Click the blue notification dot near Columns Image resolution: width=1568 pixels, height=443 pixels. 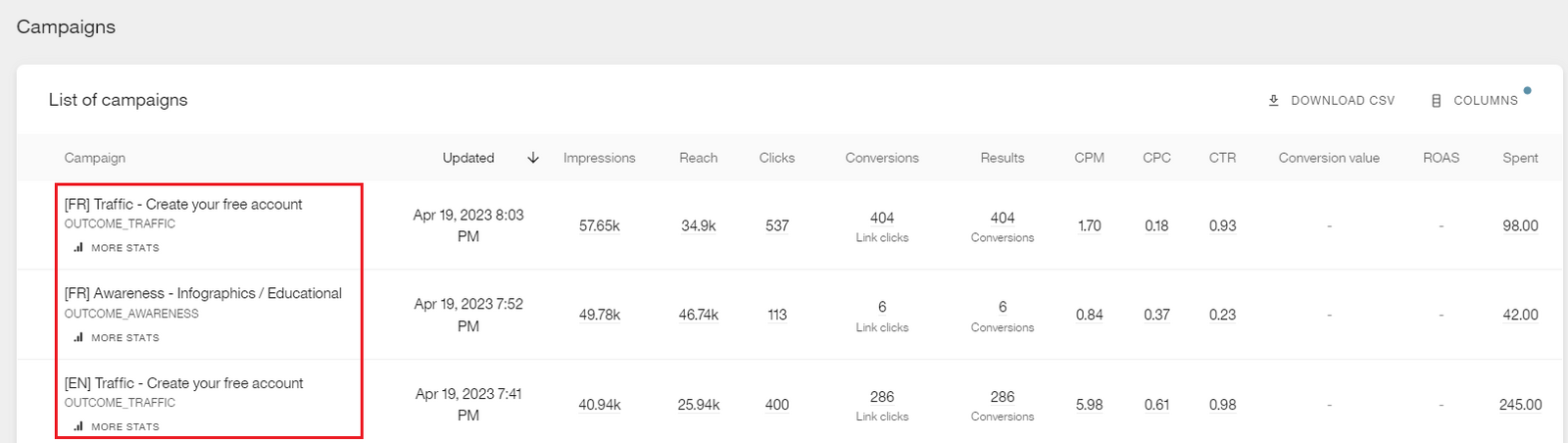click(x=1527, y=91)
